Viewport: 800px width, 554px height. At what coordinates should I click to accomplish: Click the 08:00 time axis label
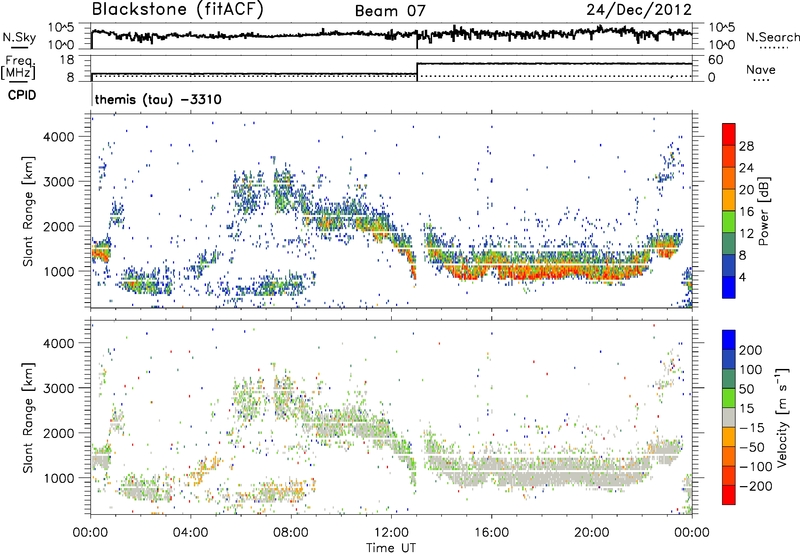291,533
